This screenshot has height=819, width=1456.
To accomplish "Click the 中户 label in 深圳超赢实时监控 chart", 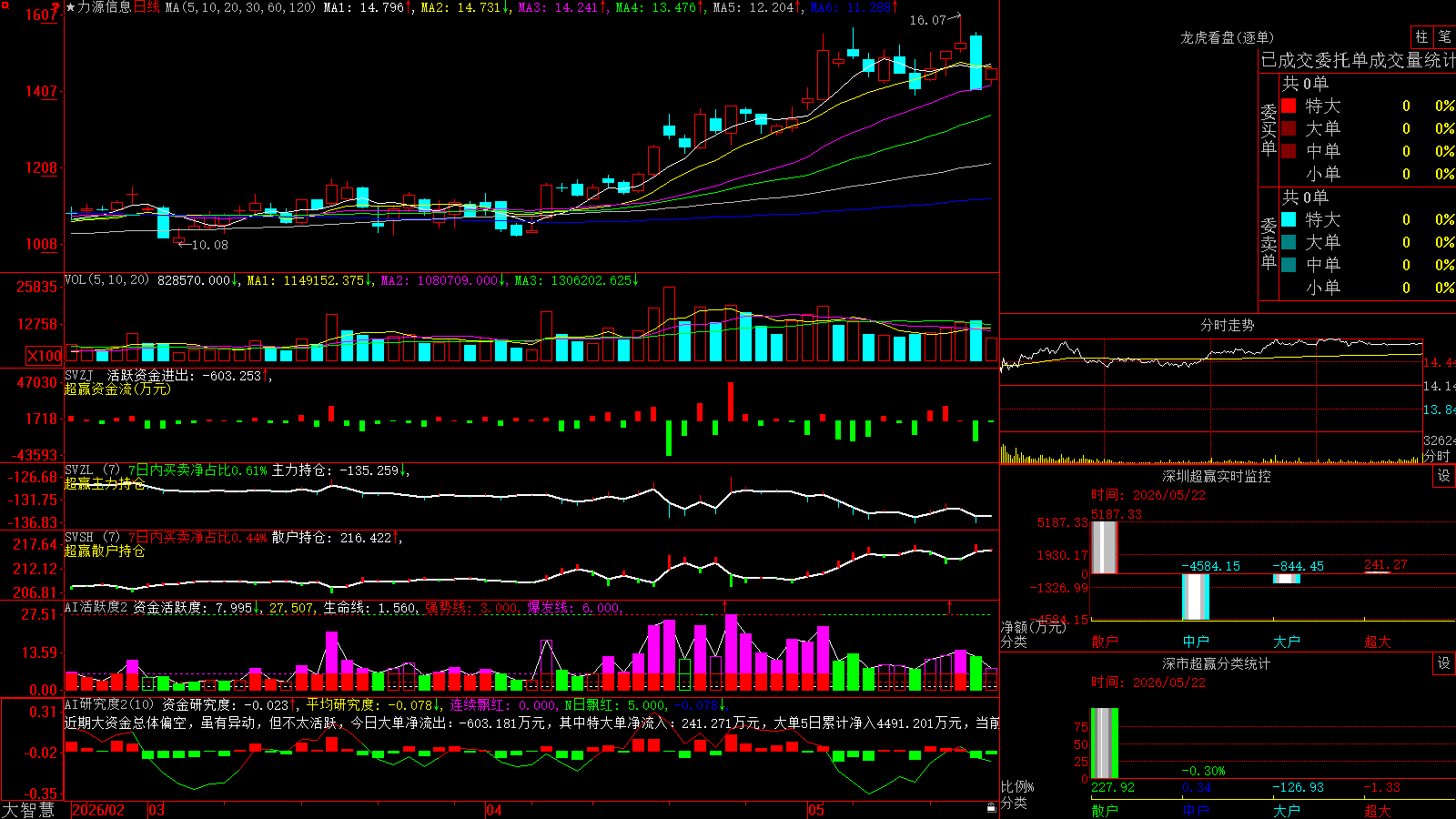I will tap(1196, 642).
